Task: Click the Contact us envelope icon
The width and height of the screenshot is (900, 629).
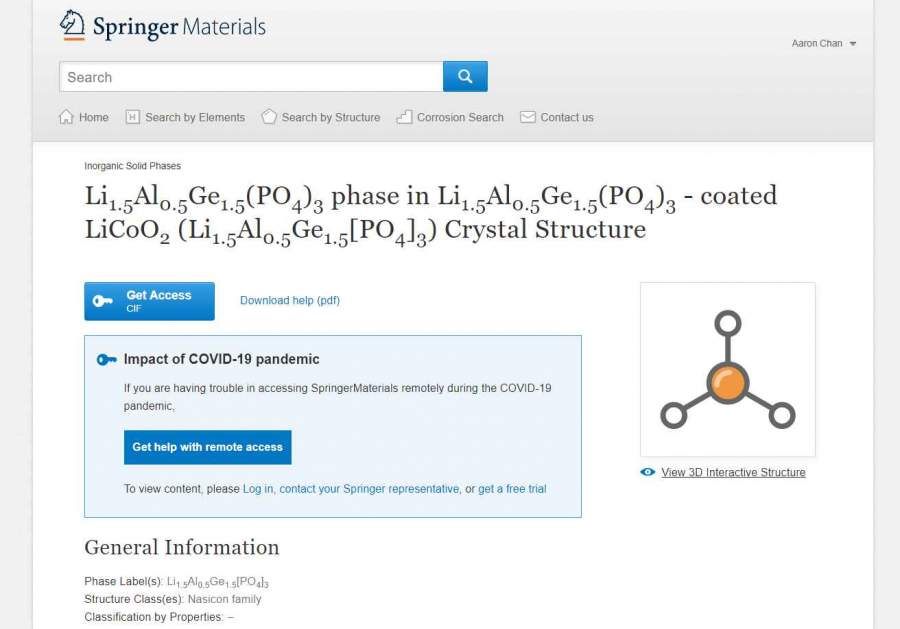Action: point(528,117)
